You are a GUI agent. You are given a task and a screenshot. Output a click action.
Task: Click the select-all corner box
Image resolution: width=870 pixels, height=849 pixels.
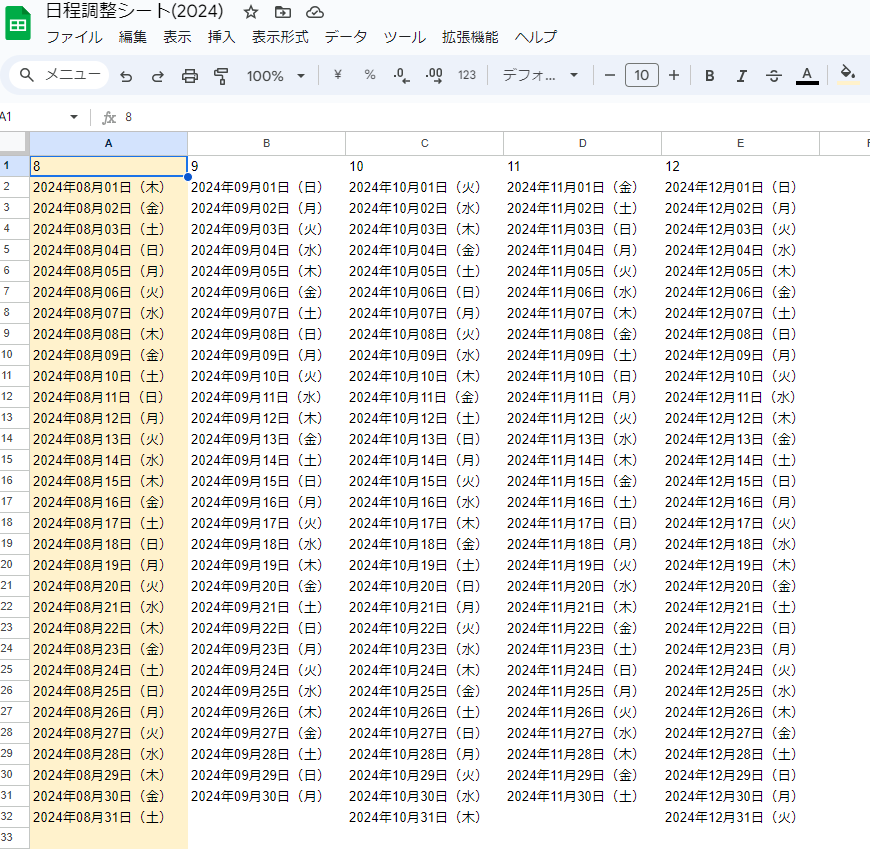point(14,143)
